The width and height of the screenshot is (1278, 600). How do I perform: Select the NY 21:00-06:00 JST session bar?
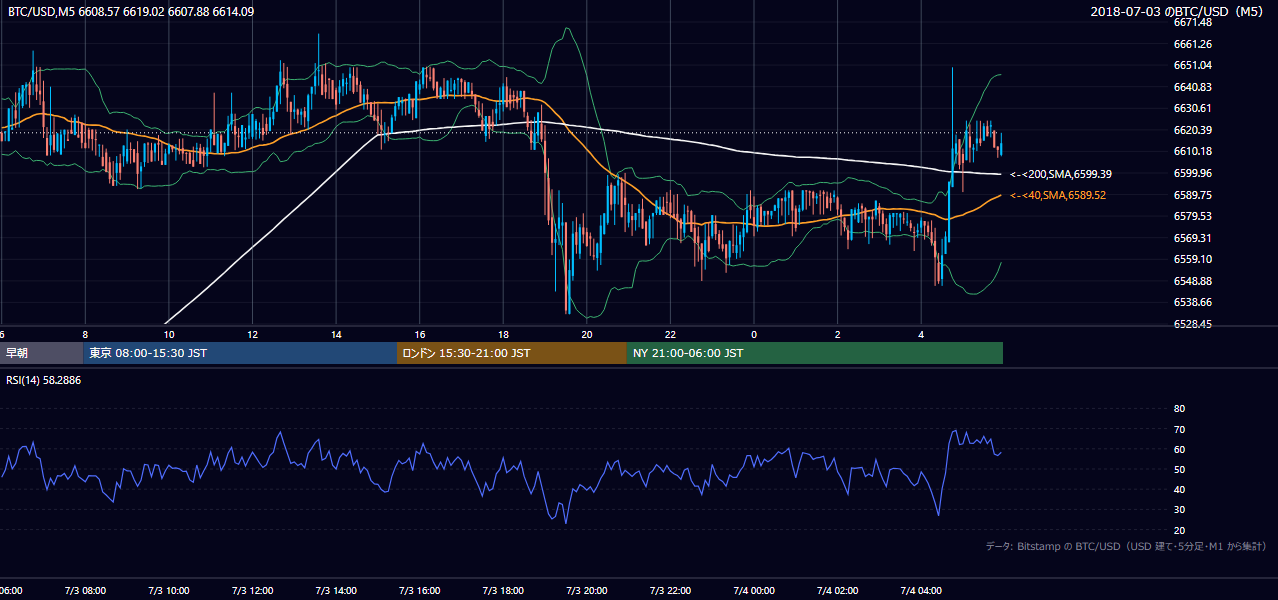tap(815, 353)
